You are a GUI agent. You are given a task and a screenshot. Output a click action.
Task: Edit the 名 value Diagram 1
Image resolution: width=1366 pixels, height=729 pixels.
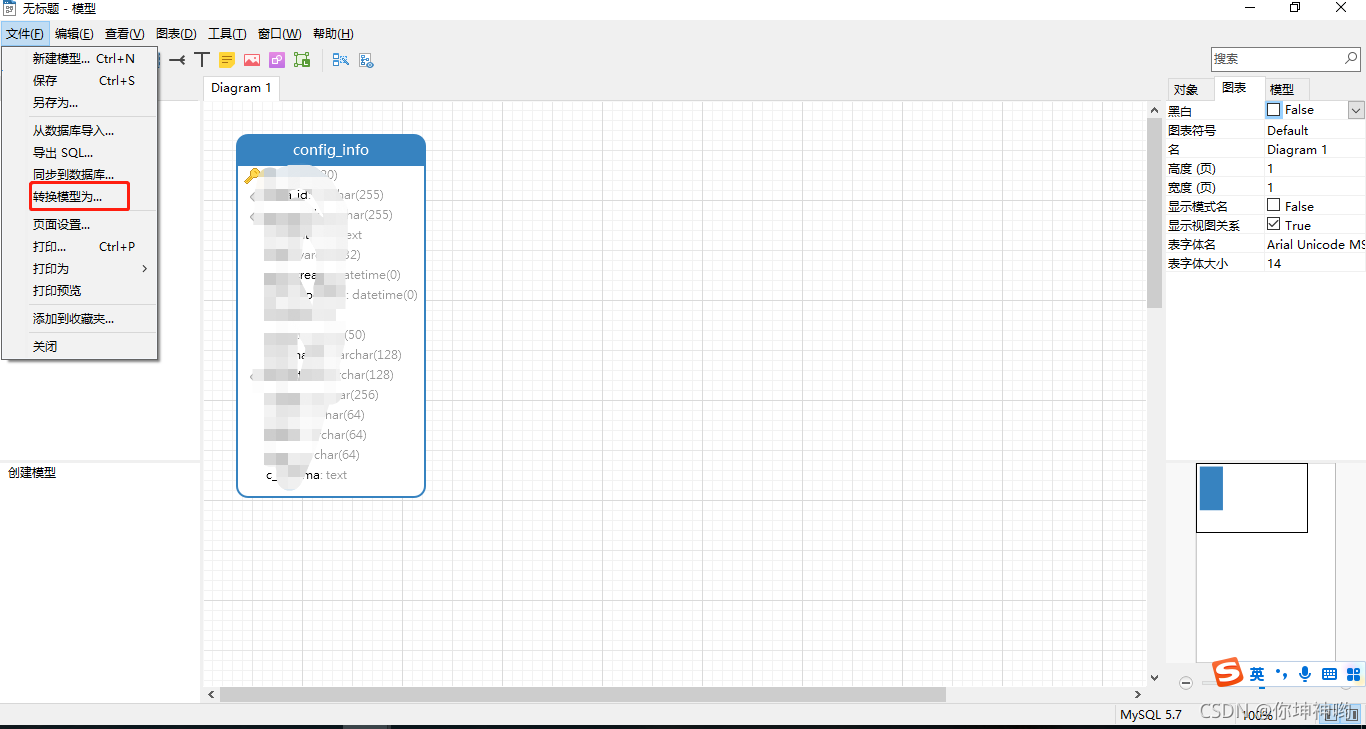tap(1315, 149)
